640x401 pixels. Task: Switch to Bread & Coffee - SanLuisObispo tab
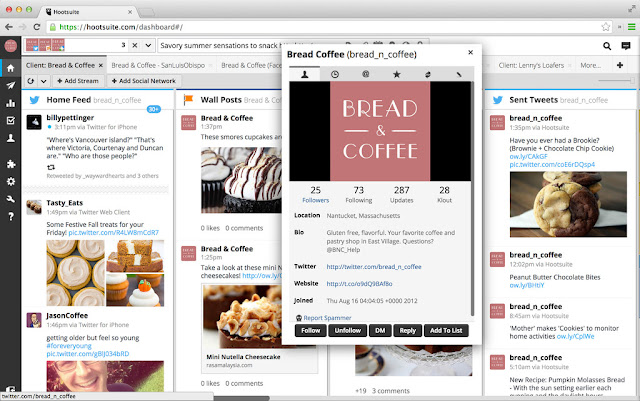(x=158, y=65)
